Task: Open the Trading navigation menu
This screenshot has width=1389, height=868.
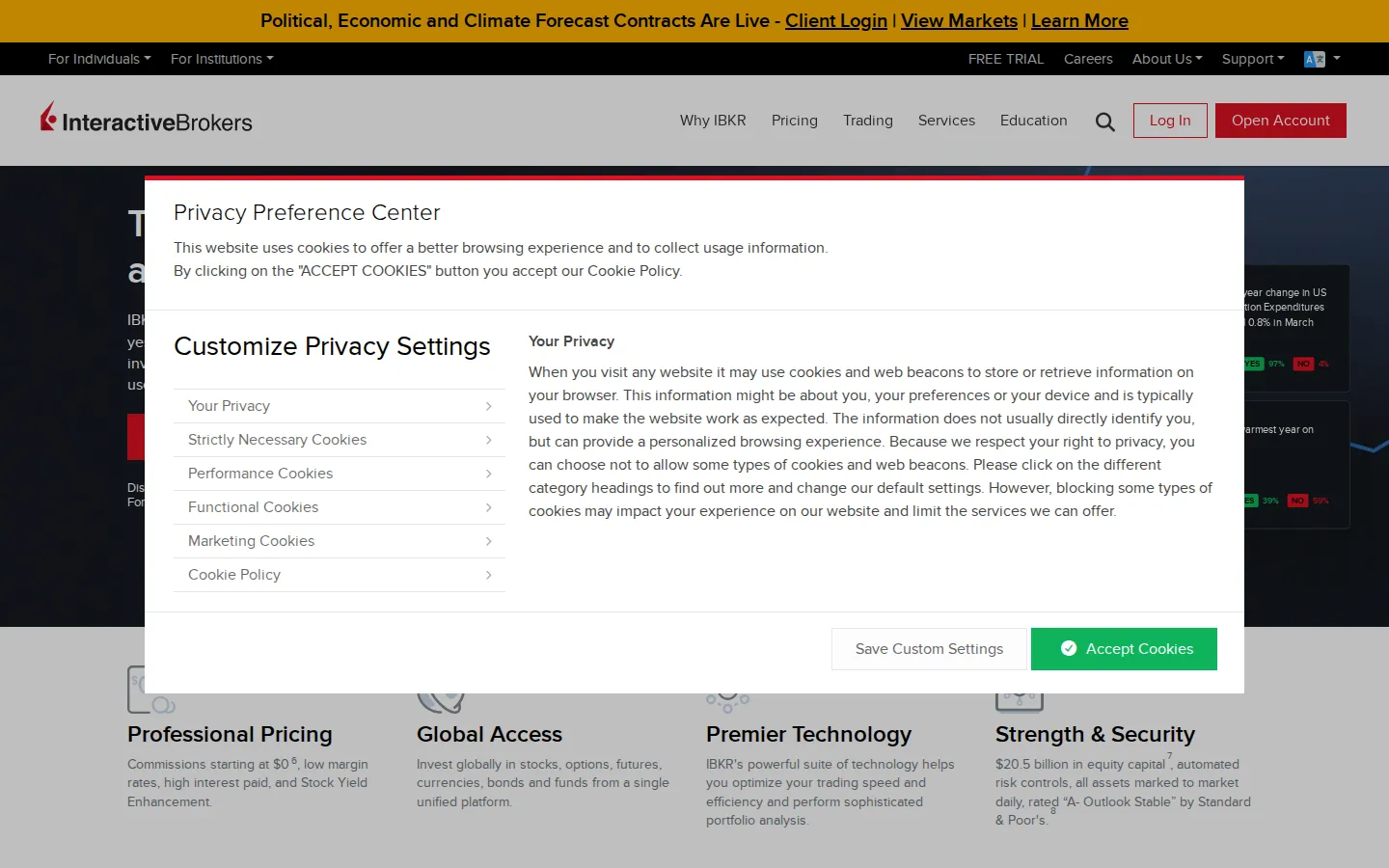Action: coord(868,121)
